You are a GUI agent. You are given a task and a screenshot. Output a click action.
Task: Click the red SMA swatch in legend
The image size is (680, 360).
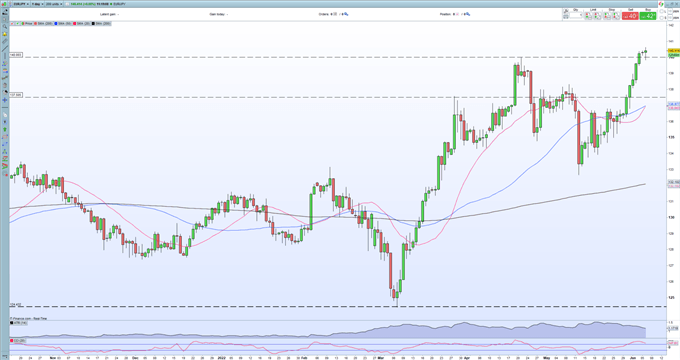35,23
